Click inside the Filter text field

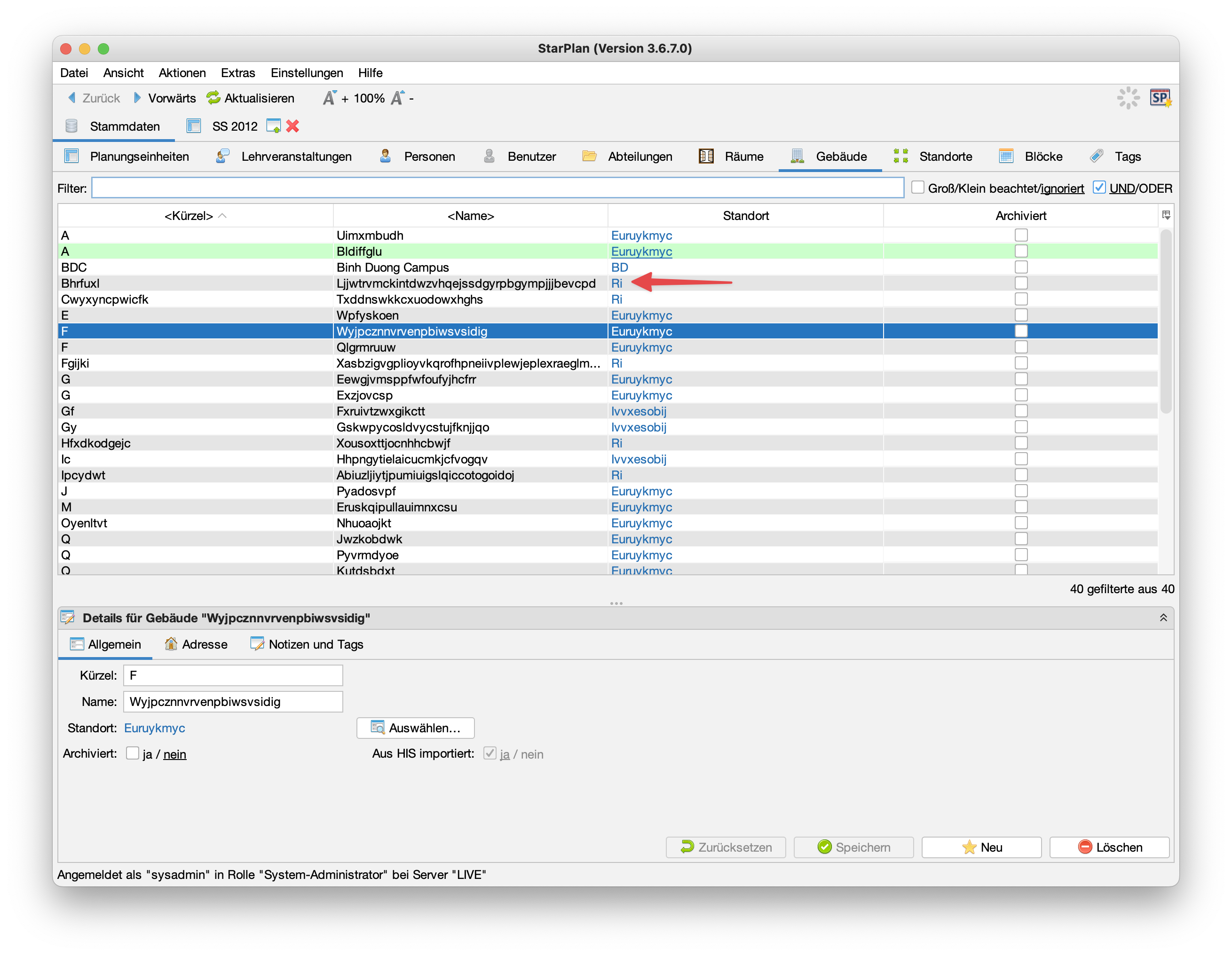[497, 188]
